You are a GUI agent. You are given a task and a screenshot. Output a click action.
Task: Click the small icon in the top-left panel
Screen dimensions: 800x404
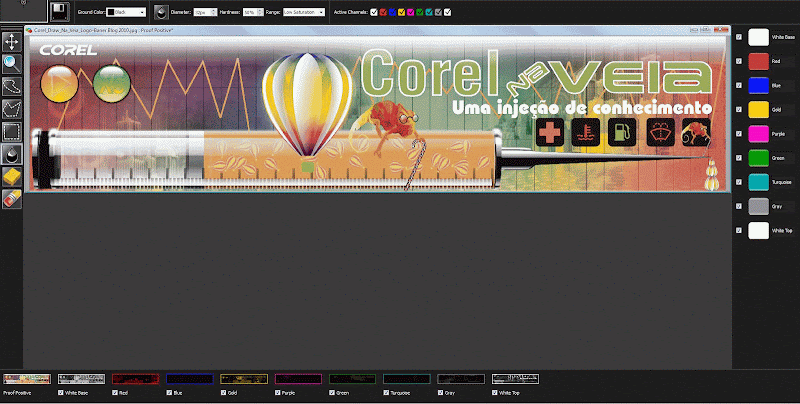pos(23,3)
